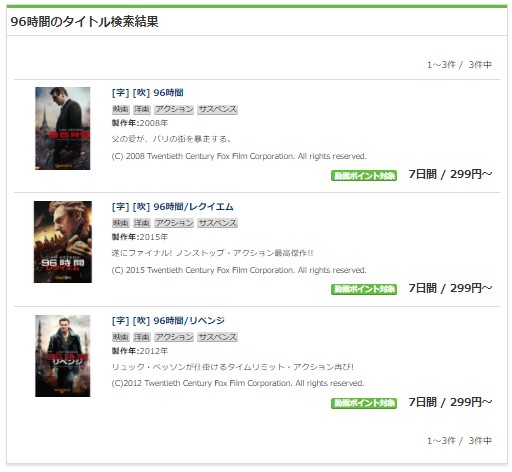Select the アクション tag under 96時間
512x472 pixels.
pyautogui.click(x=174, y=109)
